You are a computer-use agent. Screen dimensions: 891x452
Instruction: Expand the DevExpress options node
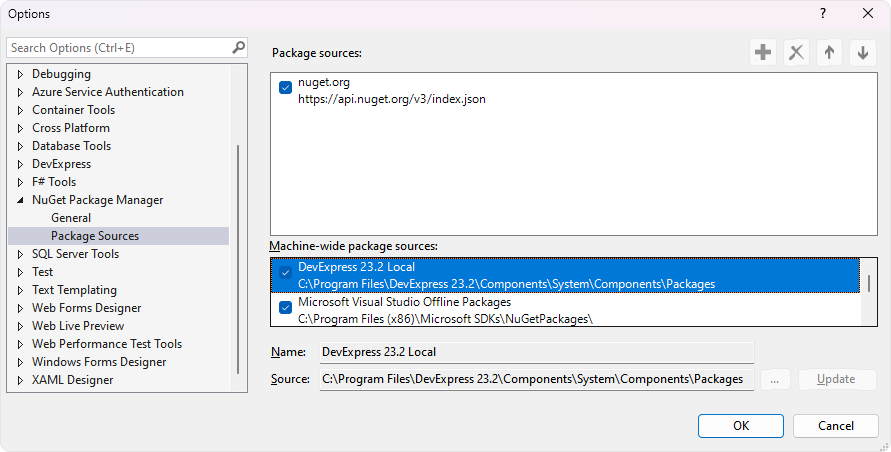coord(20,164)
